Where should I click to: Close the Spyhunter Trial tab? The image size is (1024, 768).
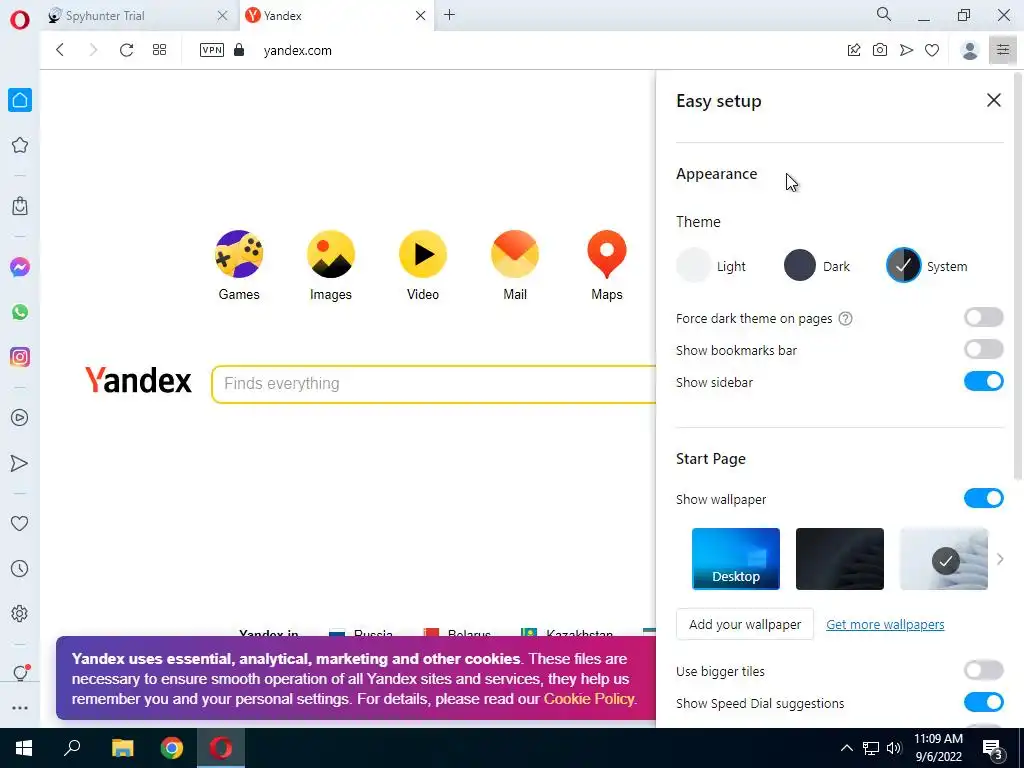(222, 16)
